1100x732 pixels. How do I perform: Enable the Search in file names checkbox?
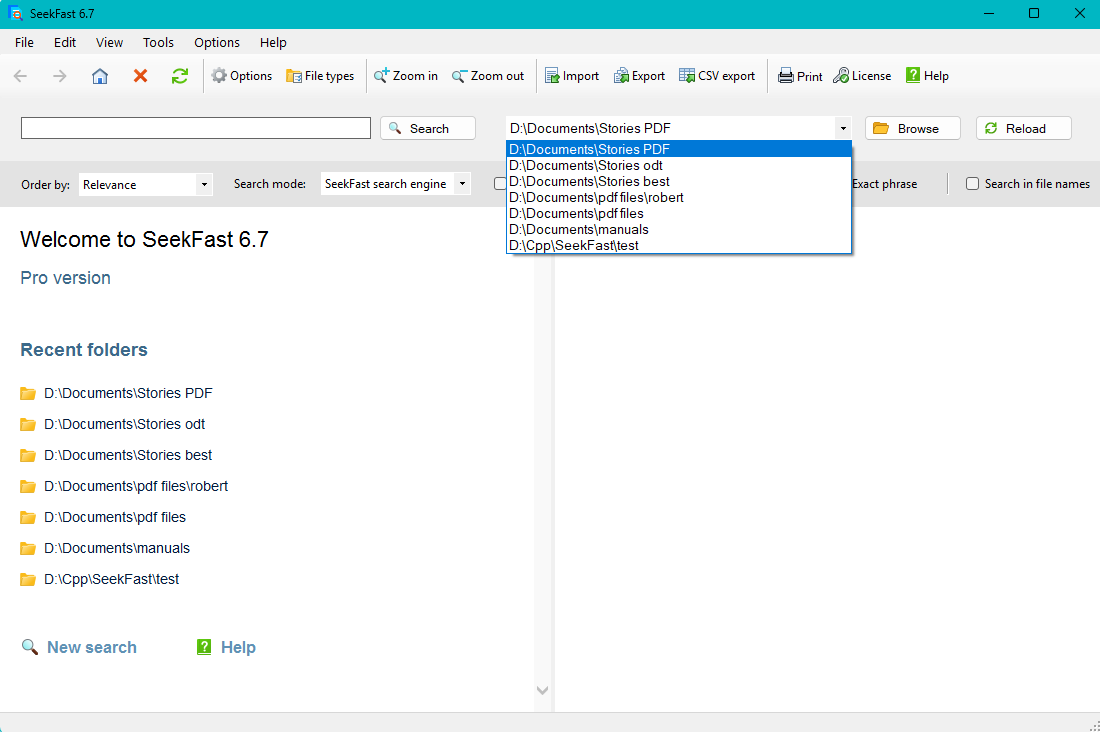coord(971,183)
